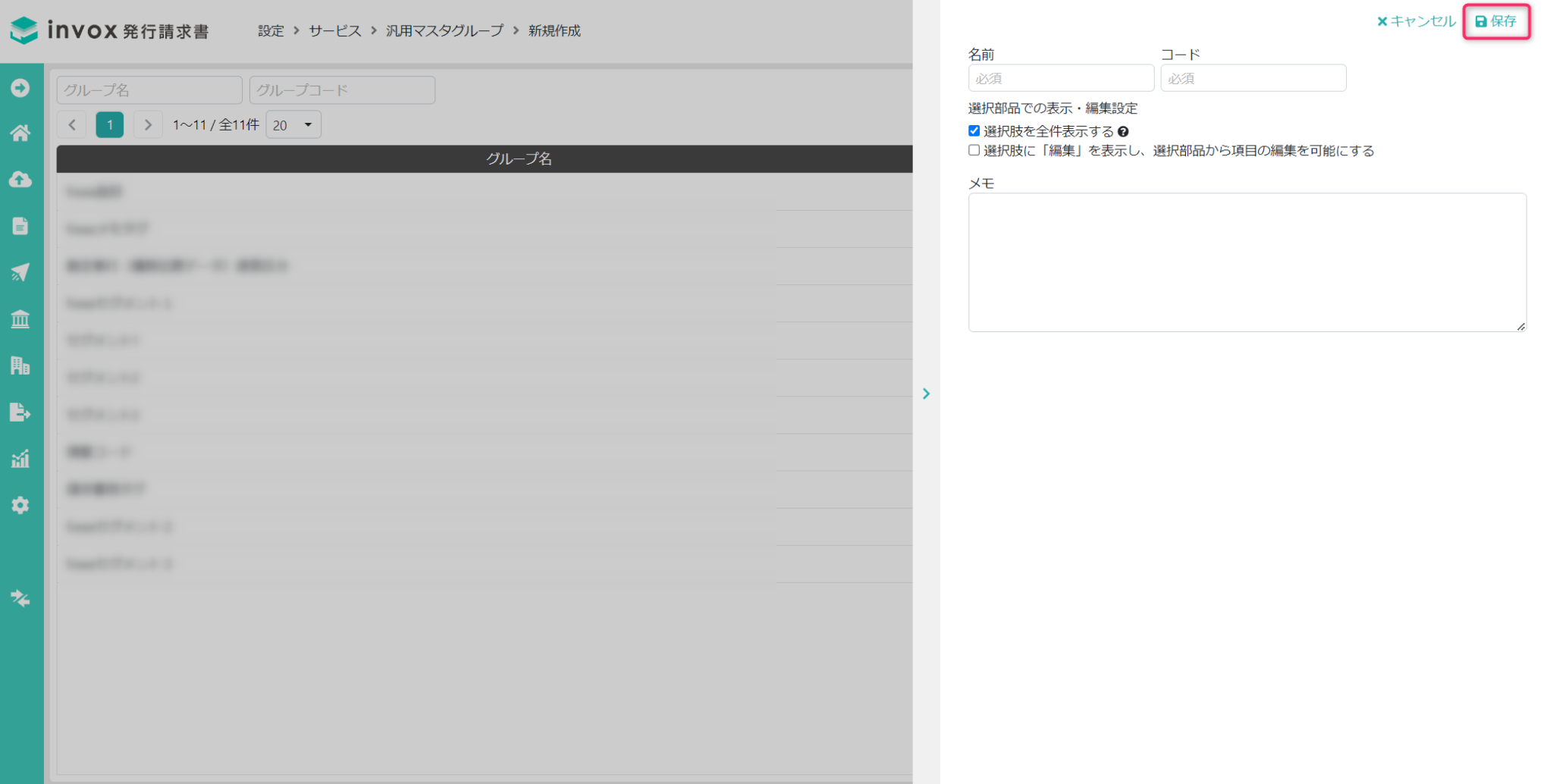Click the help question mark icon

1123,132
